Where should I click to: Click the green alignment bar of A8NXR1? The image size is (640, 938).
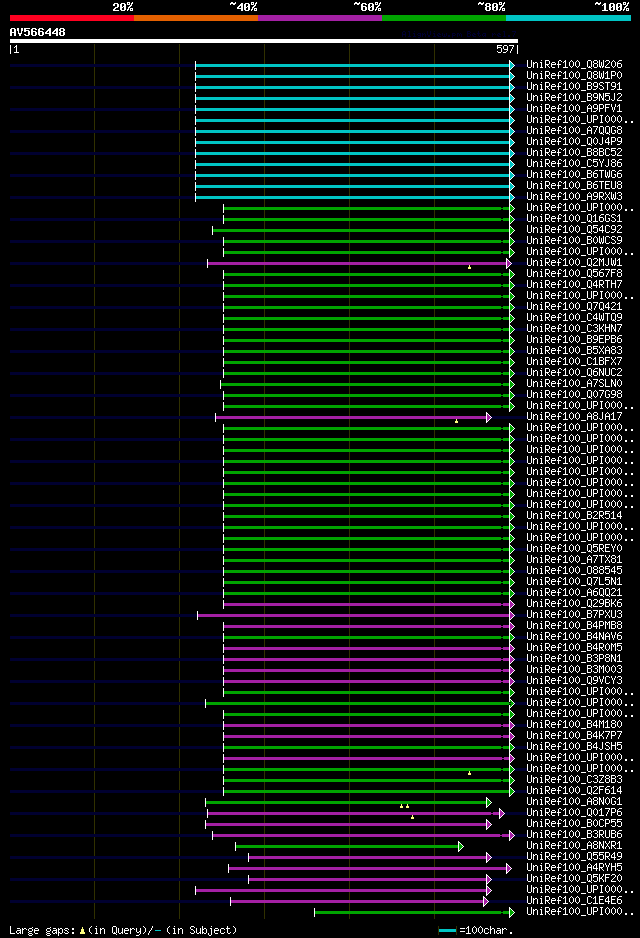pos(348,846)
